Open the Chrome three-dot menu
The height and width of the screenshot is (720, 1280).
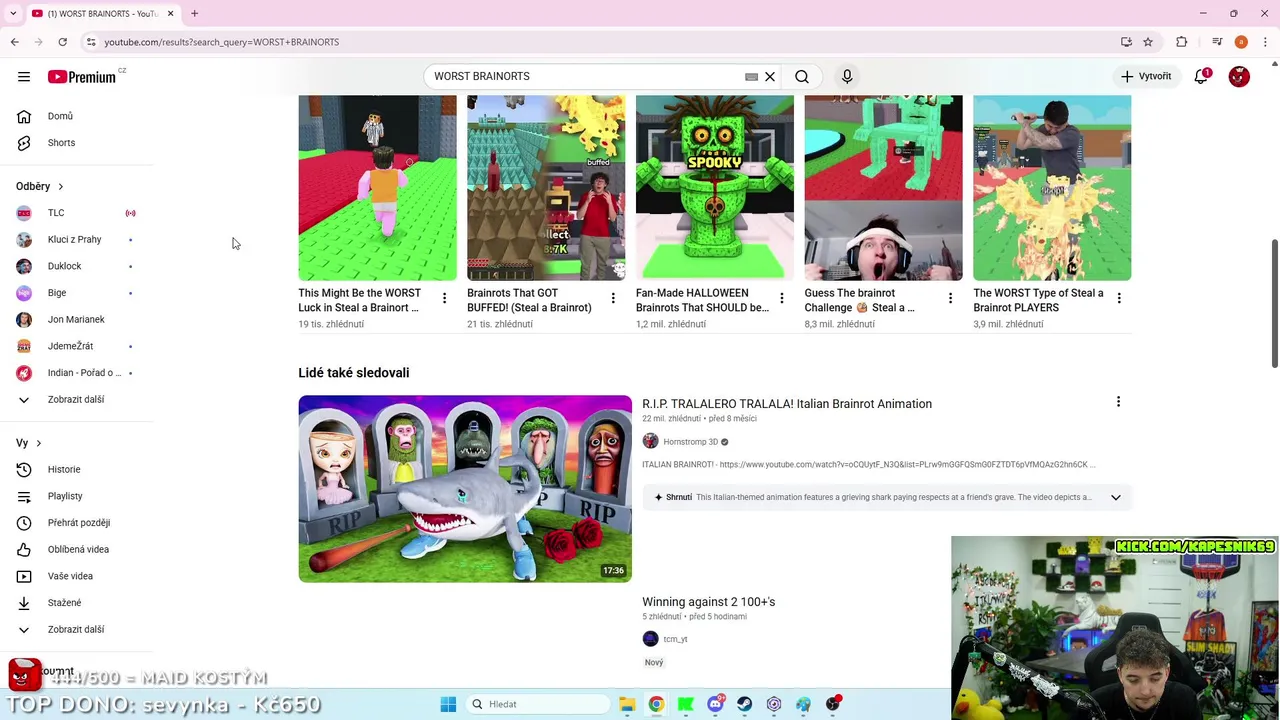tap(1265, 42)
